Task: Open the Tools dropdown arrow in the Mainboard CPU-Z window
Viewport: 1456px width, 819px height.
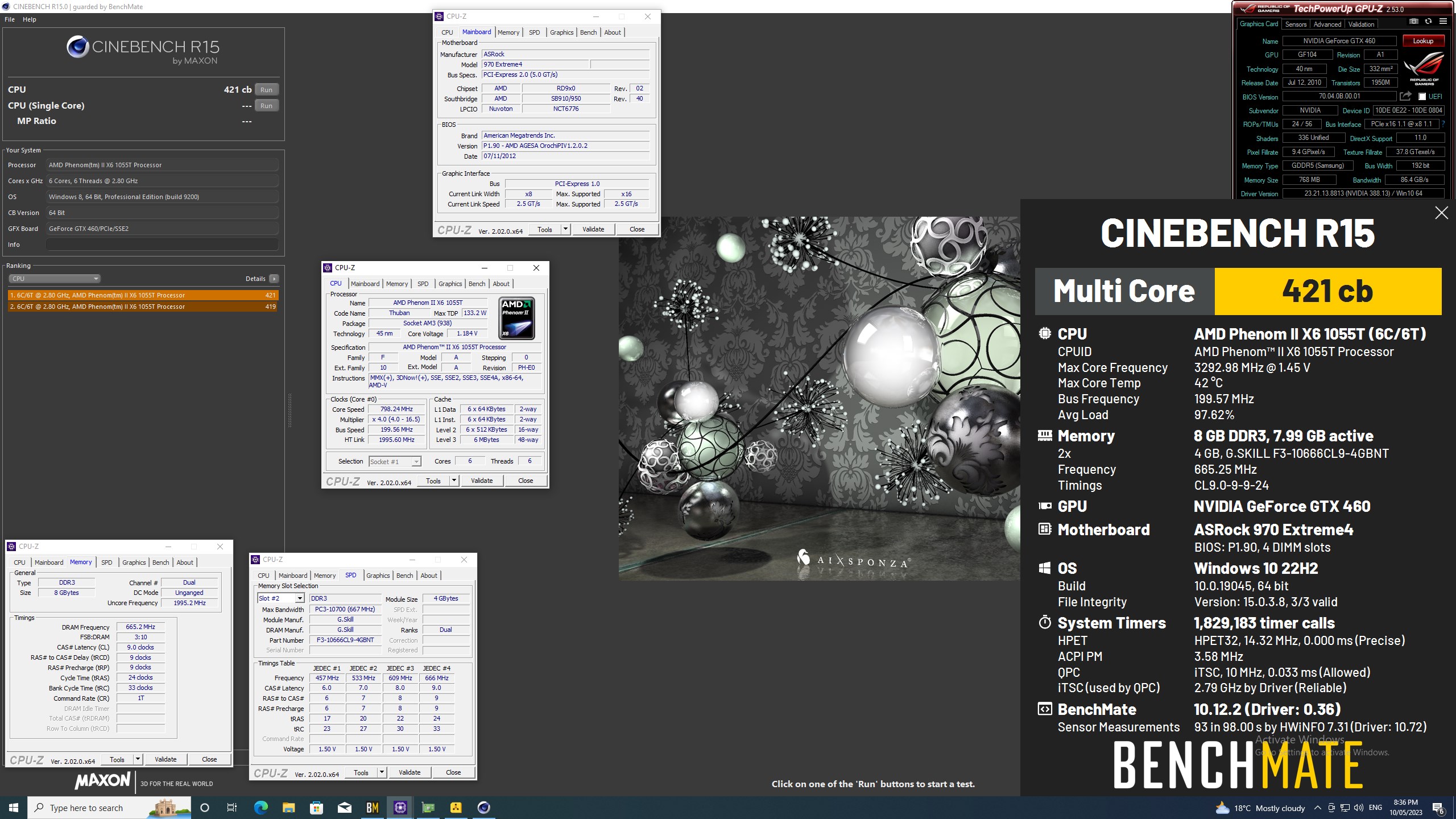Action: point(565,229)
